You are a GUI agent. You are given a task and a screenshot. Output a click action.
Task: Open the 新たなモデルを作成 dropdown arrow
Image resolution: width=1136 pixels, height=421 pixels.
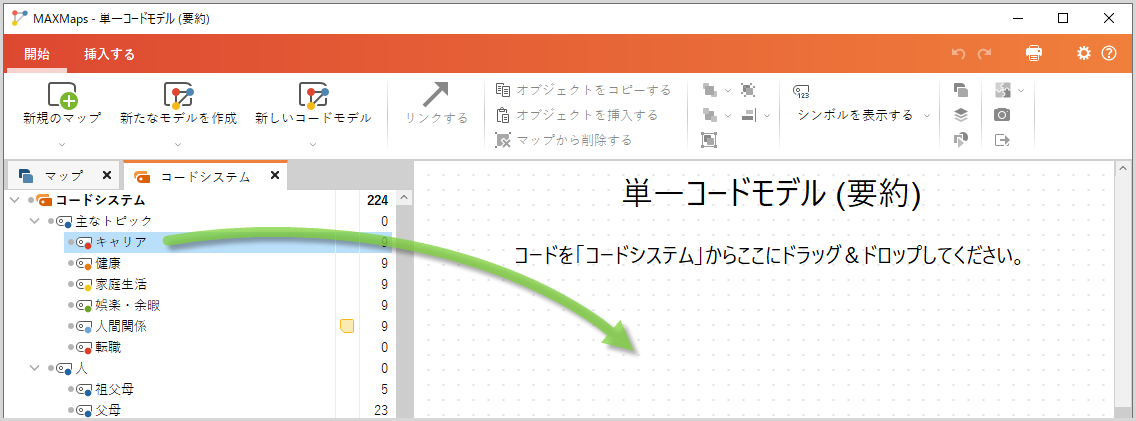pos(178,143)
